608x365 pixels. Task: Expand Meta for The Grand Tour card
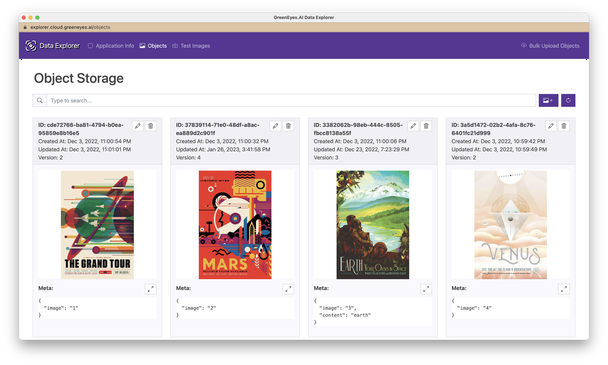point(150,289)
